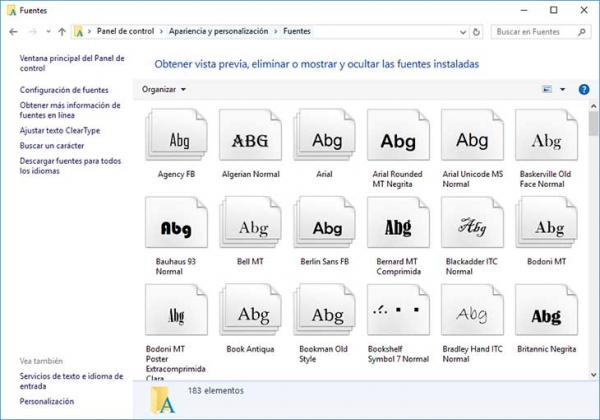Maximize the Fuentes window

(553, 10)
